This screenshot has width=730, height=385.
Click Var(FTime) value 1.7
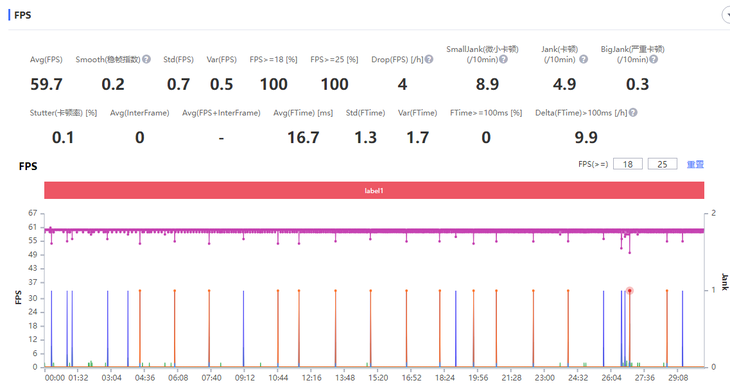click(418, 137)
